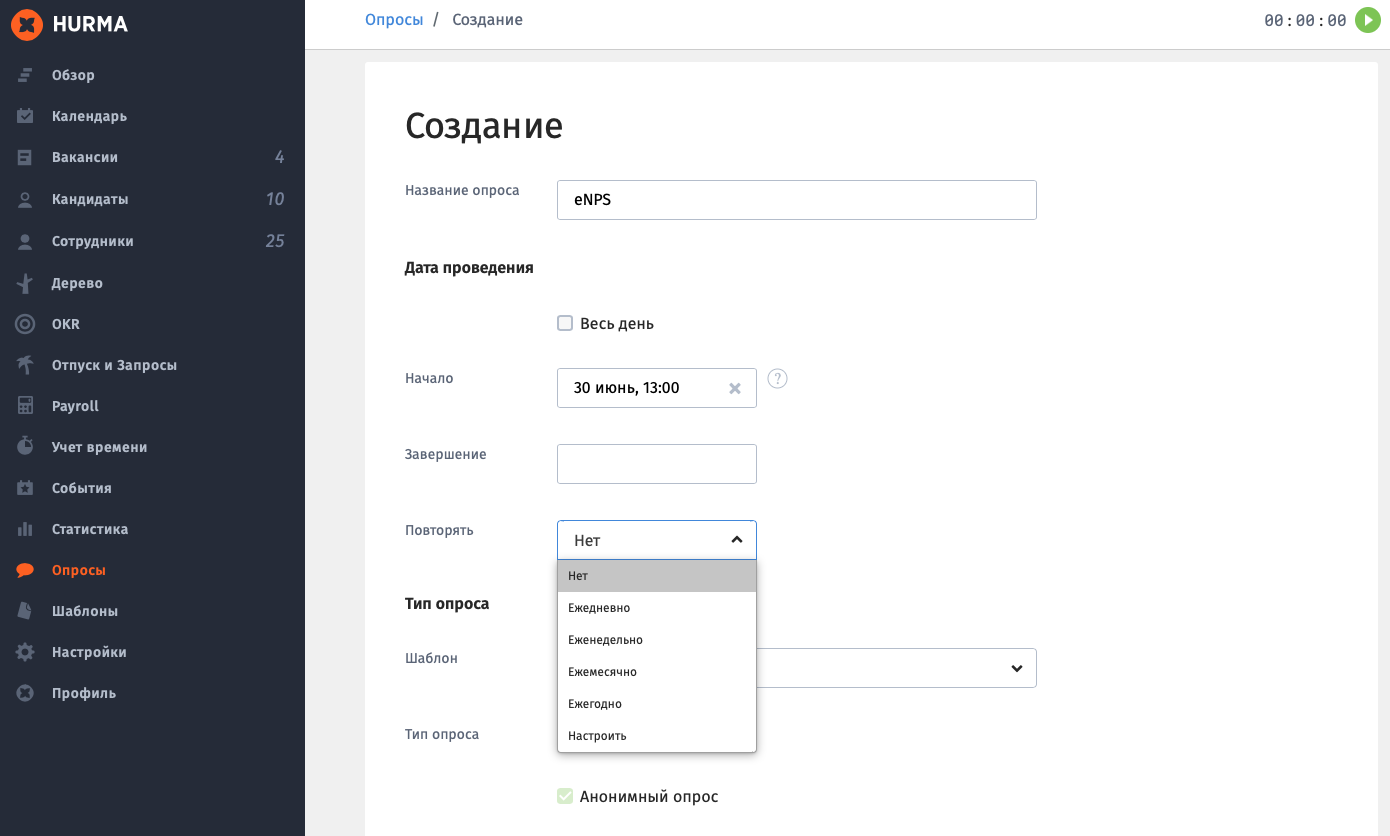
Task: Click the Вакансии sidebar icon
Action: pos(26,157)
